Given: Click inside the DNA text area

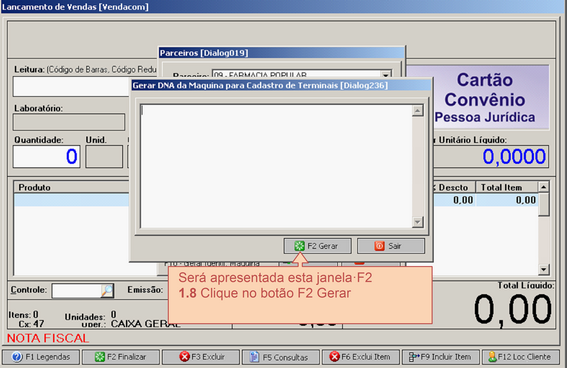Looking at the screenshot, I should (x=276, y=166).
